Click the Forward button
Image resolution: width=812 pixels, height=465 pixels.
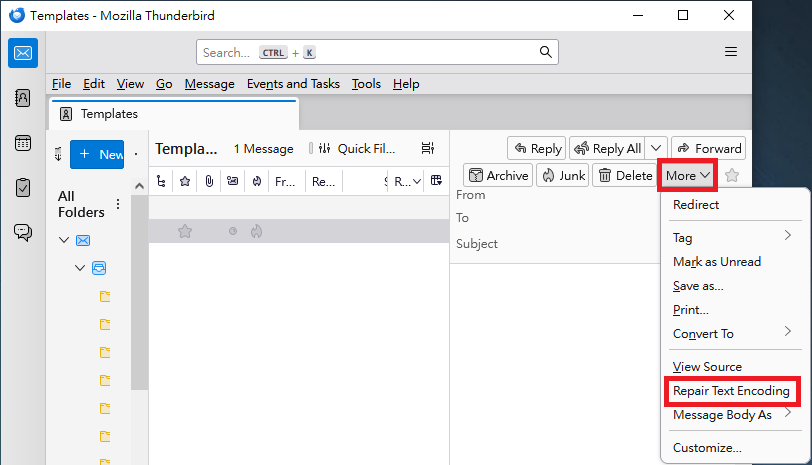708,149
